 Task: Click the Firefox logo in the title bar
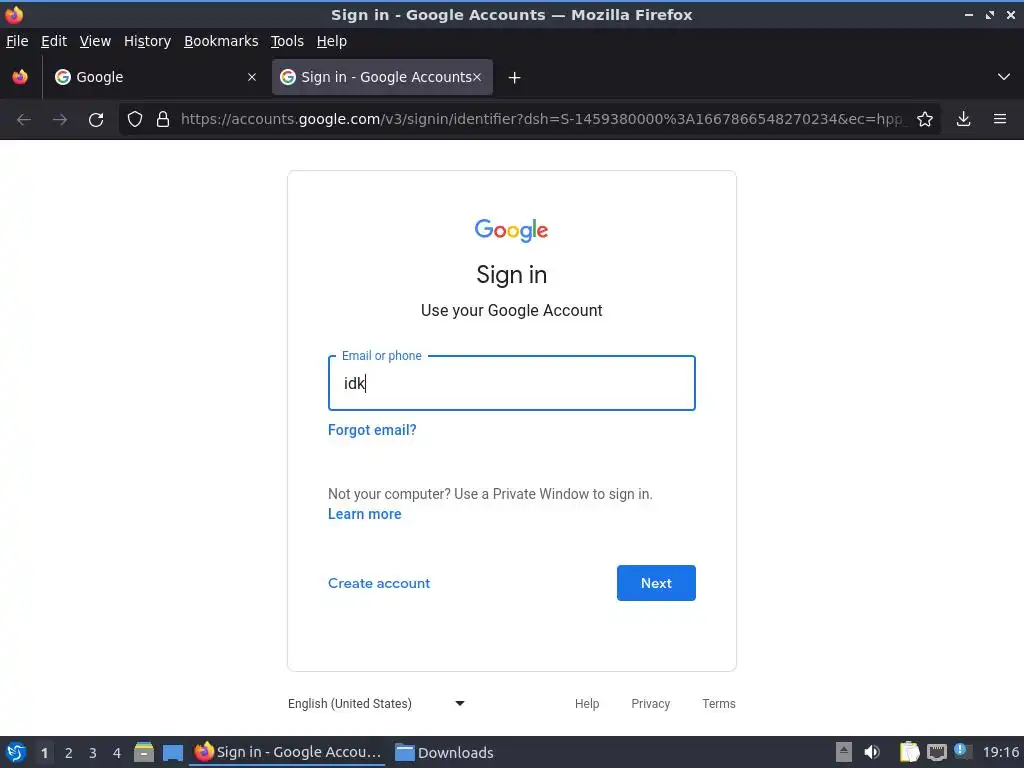coord(14,14)
